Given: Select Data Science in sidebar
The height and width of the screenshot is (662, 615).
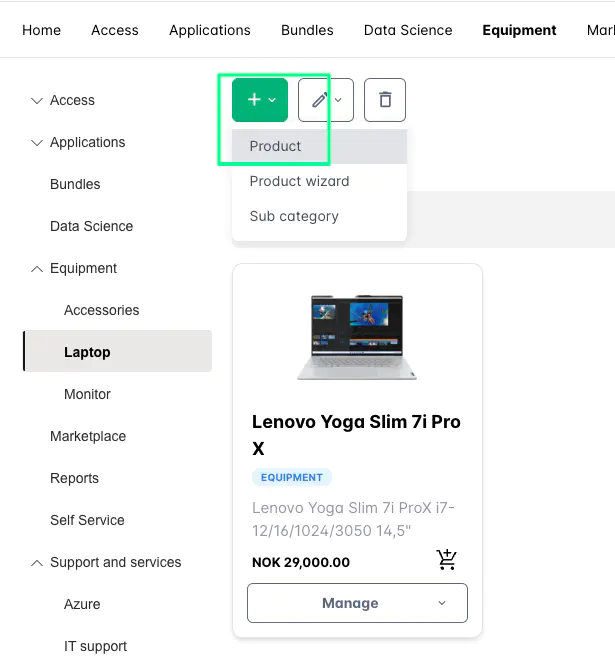Looking at the screenshot, I should [92, 226].
